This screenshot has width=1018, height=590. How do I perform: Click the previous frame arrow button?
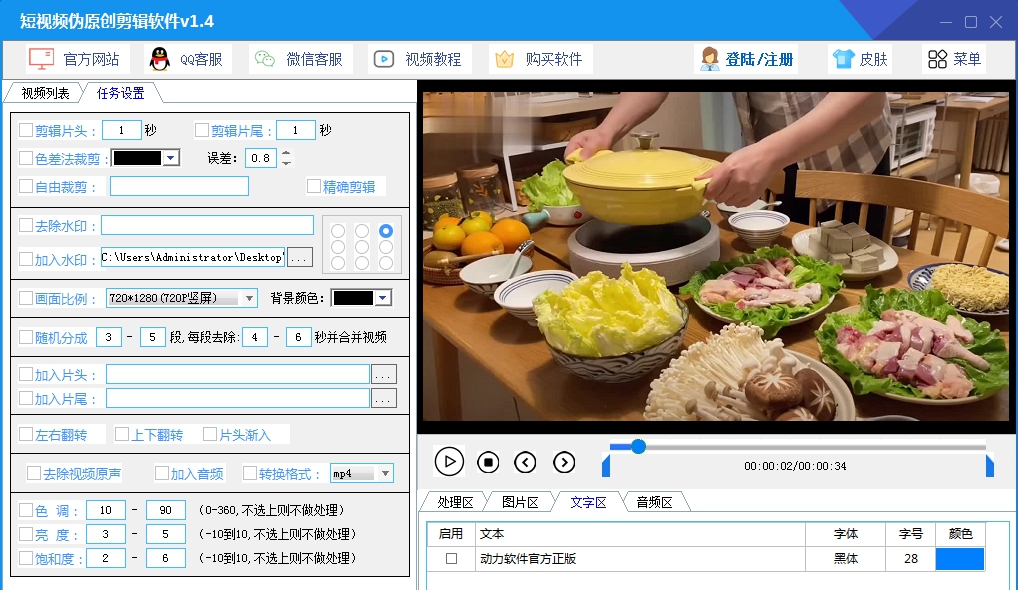point(525,461)
